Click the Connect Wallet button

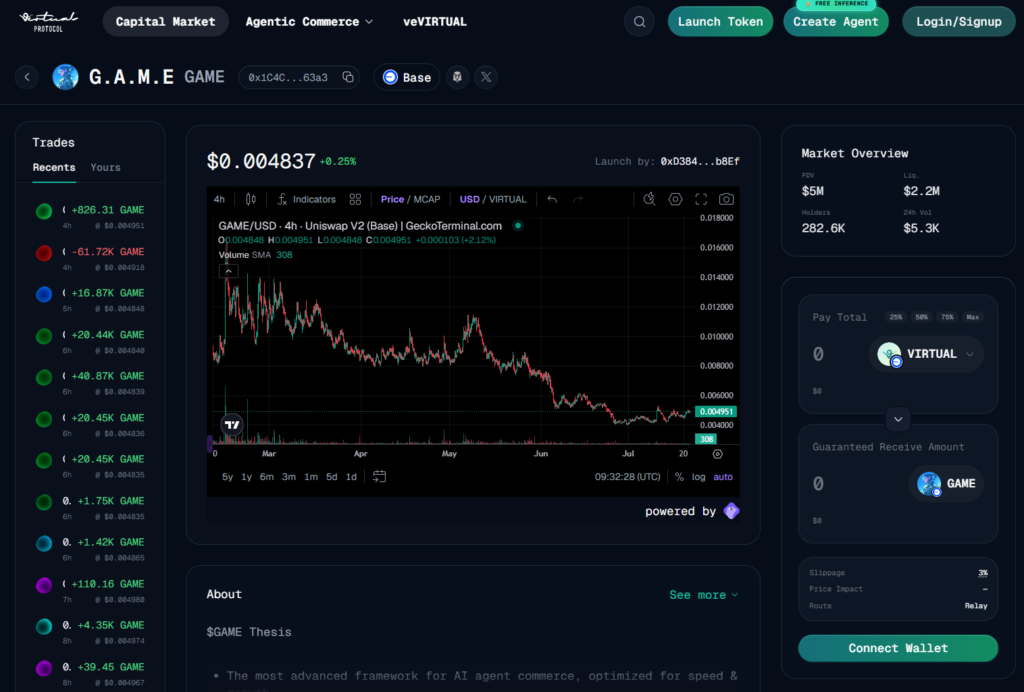898,648
